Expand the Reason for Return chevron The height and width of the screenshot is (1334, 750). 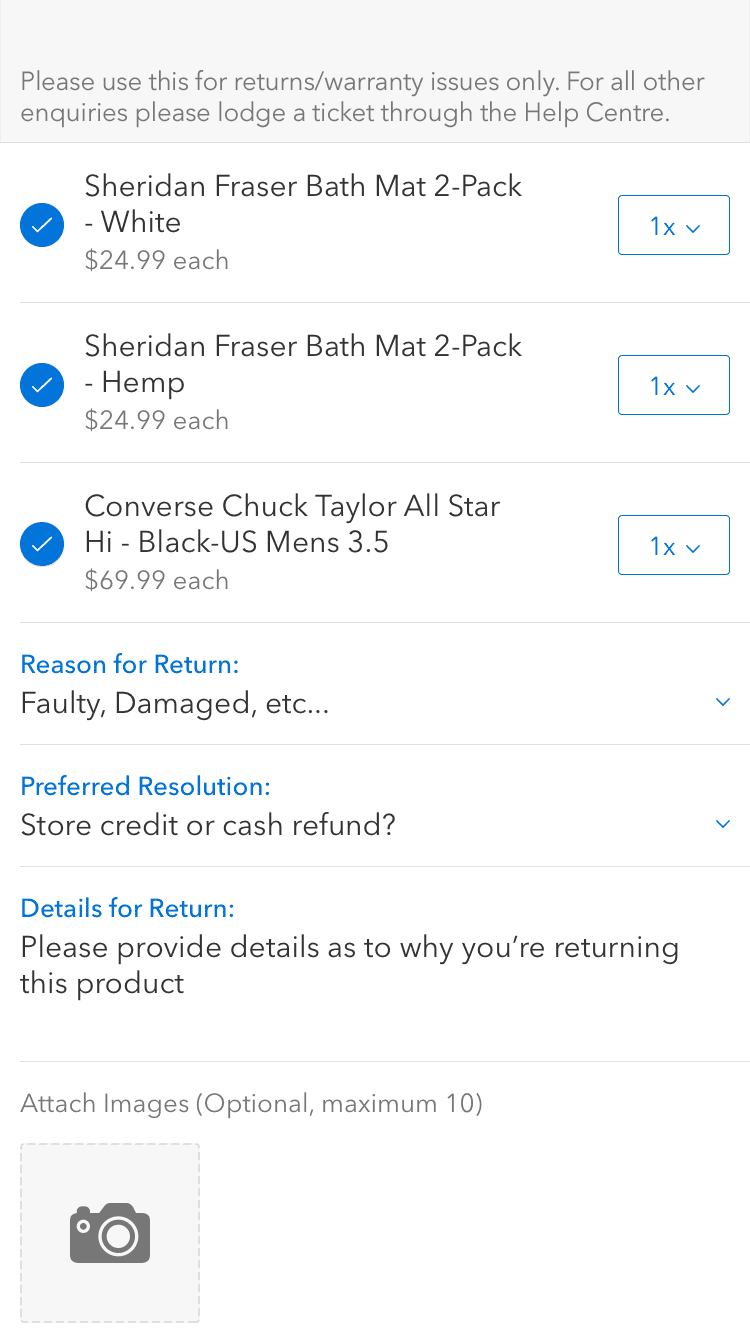pos(724,702)
